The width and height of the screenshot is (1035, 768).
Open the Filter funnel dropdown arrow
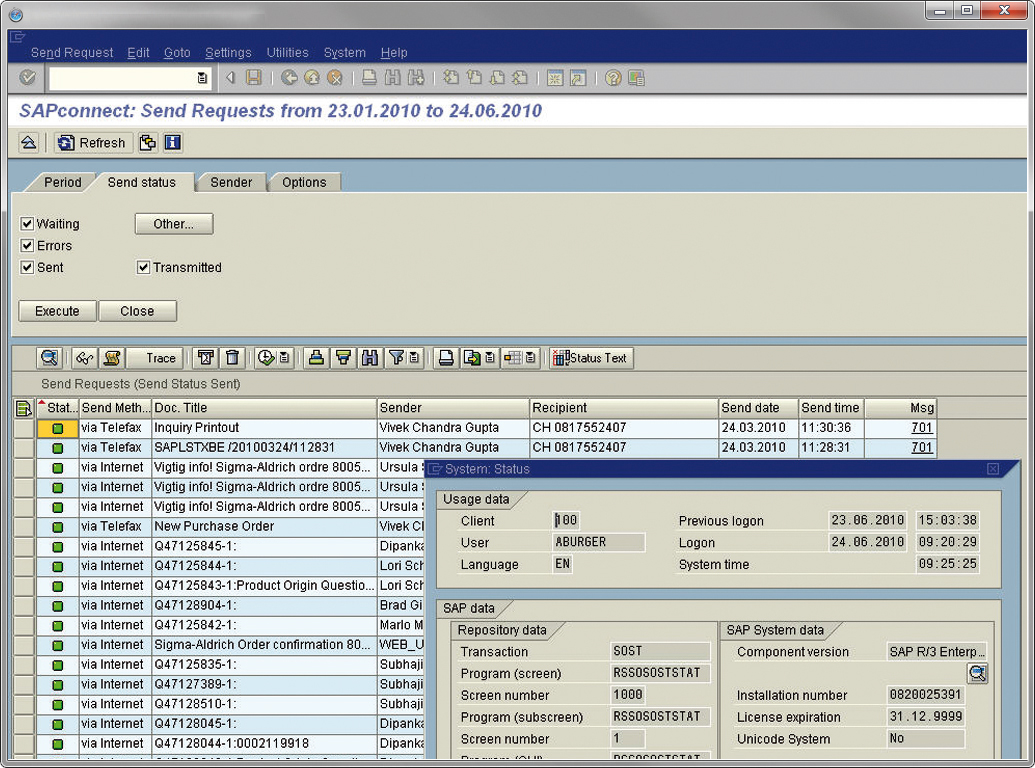(x=414, y=358)
